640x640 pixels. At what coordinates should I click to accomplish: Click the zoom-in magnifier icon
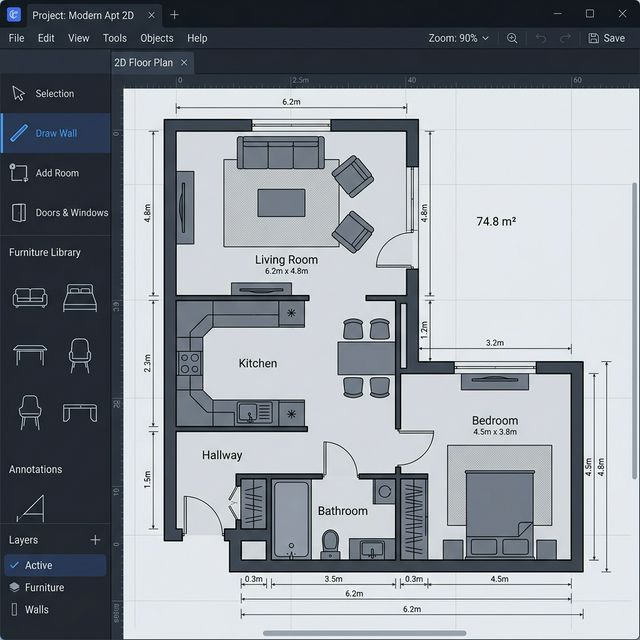click(x=512, y=38)
